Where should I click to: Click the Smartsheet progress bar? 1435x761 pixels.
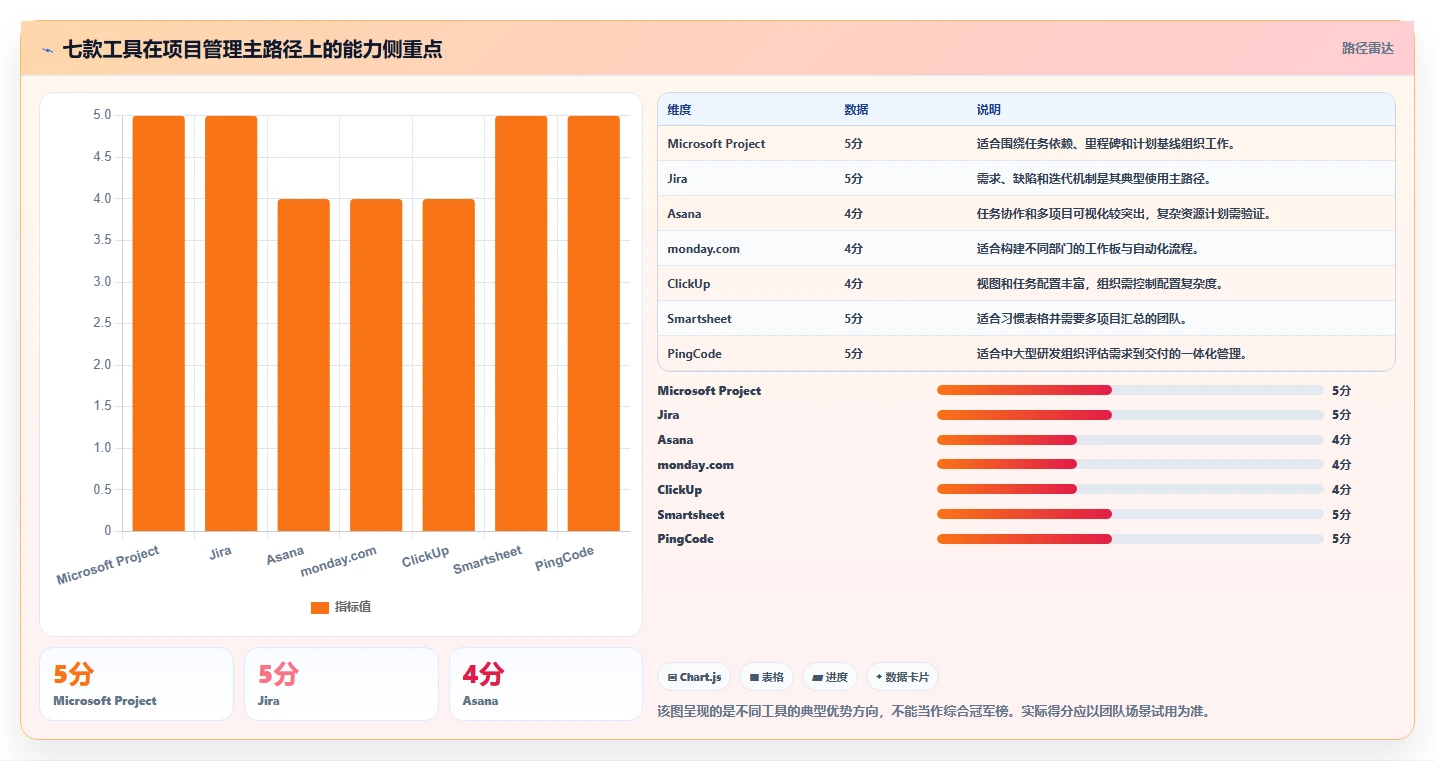pyautogui.click(x=1130, y=514)
